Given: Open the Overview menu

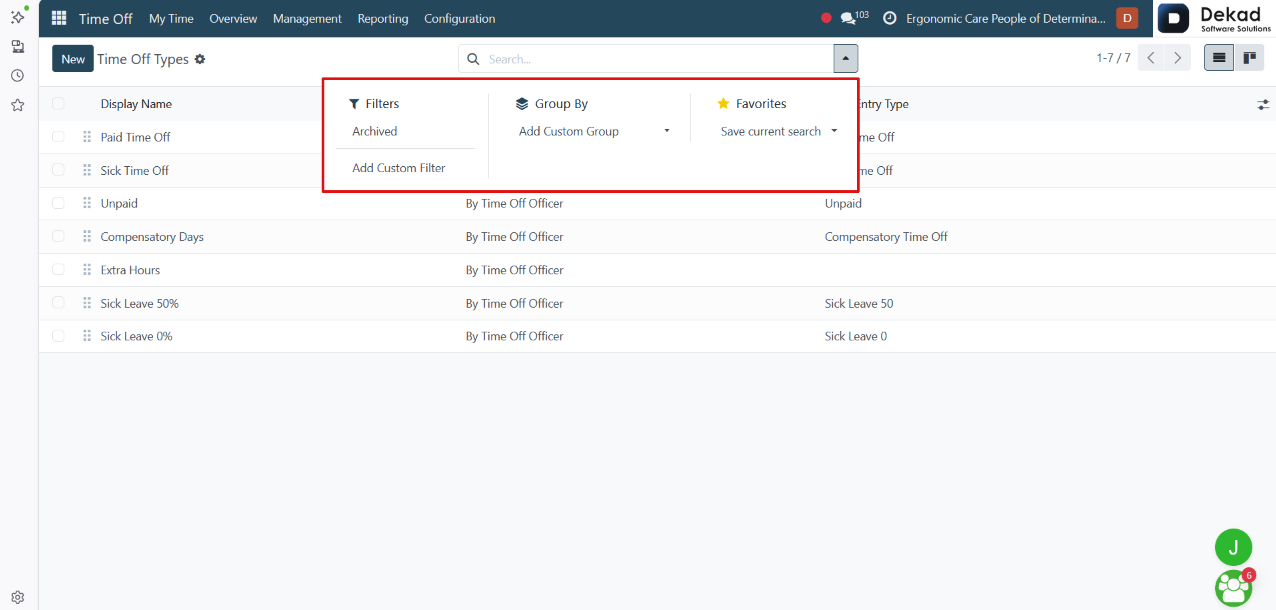Looking at the screenshot, I should pos(233,18).
